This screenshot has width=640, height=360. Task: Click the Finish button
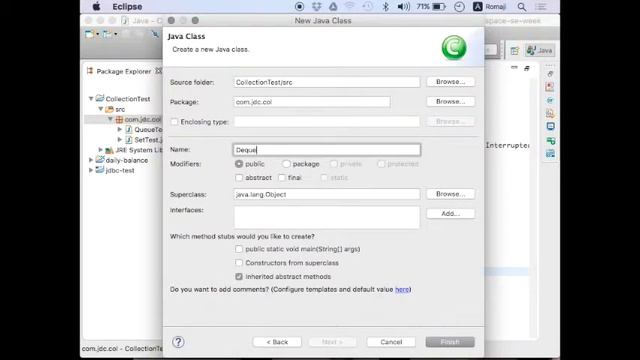tap(450, 342)
